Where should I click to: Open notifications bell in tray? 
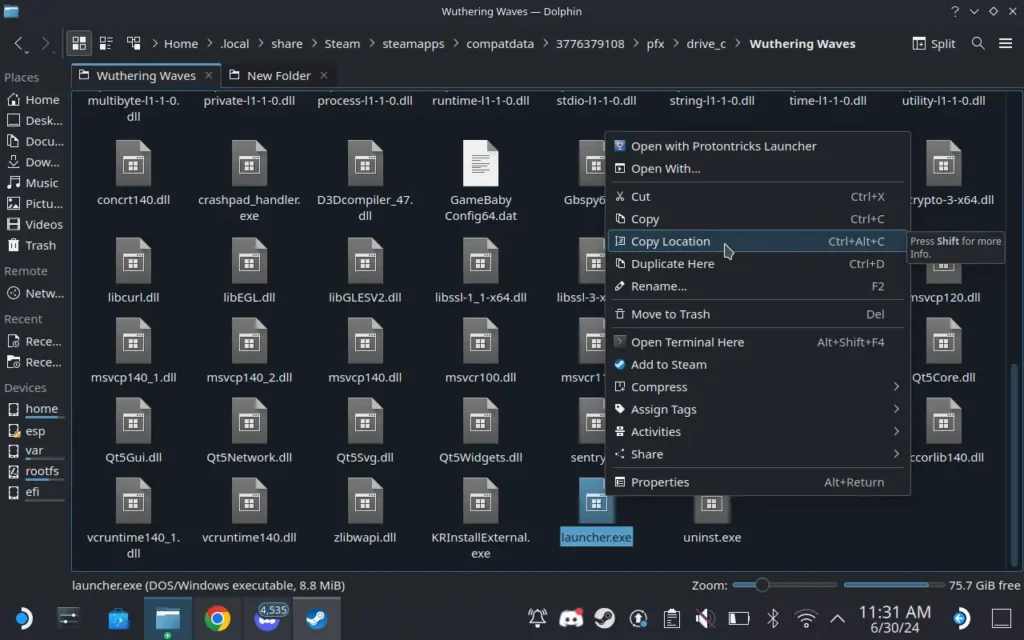[x=537, y=618]
